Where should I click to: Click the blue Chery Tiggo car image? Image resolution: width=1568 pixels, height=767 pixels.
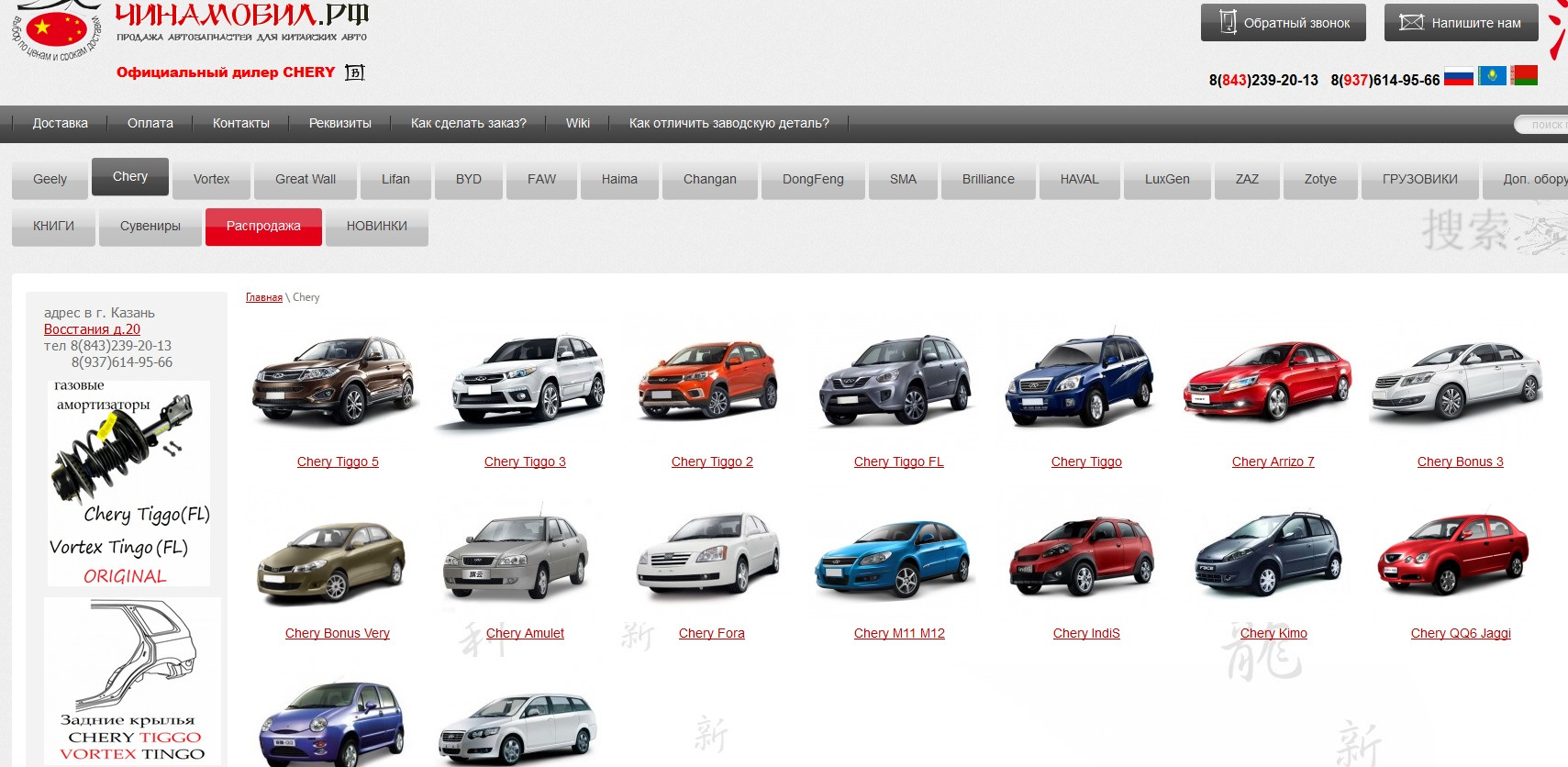point(1080,379)
